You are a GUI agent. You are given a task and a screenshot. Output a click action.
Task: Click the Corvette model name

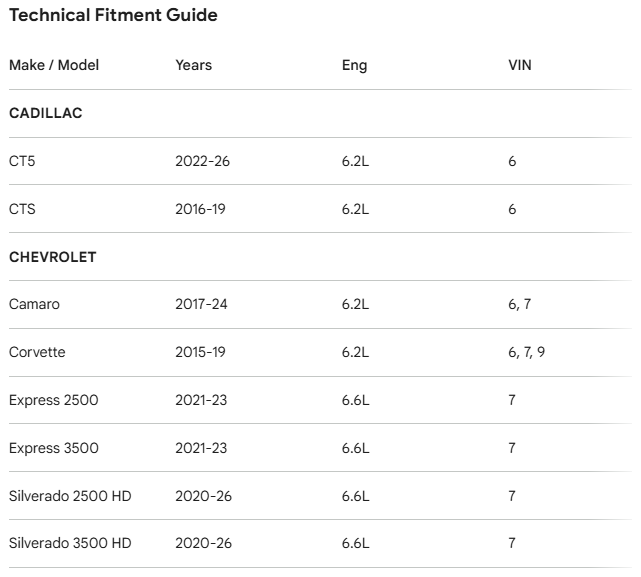(x=37, y=352)
